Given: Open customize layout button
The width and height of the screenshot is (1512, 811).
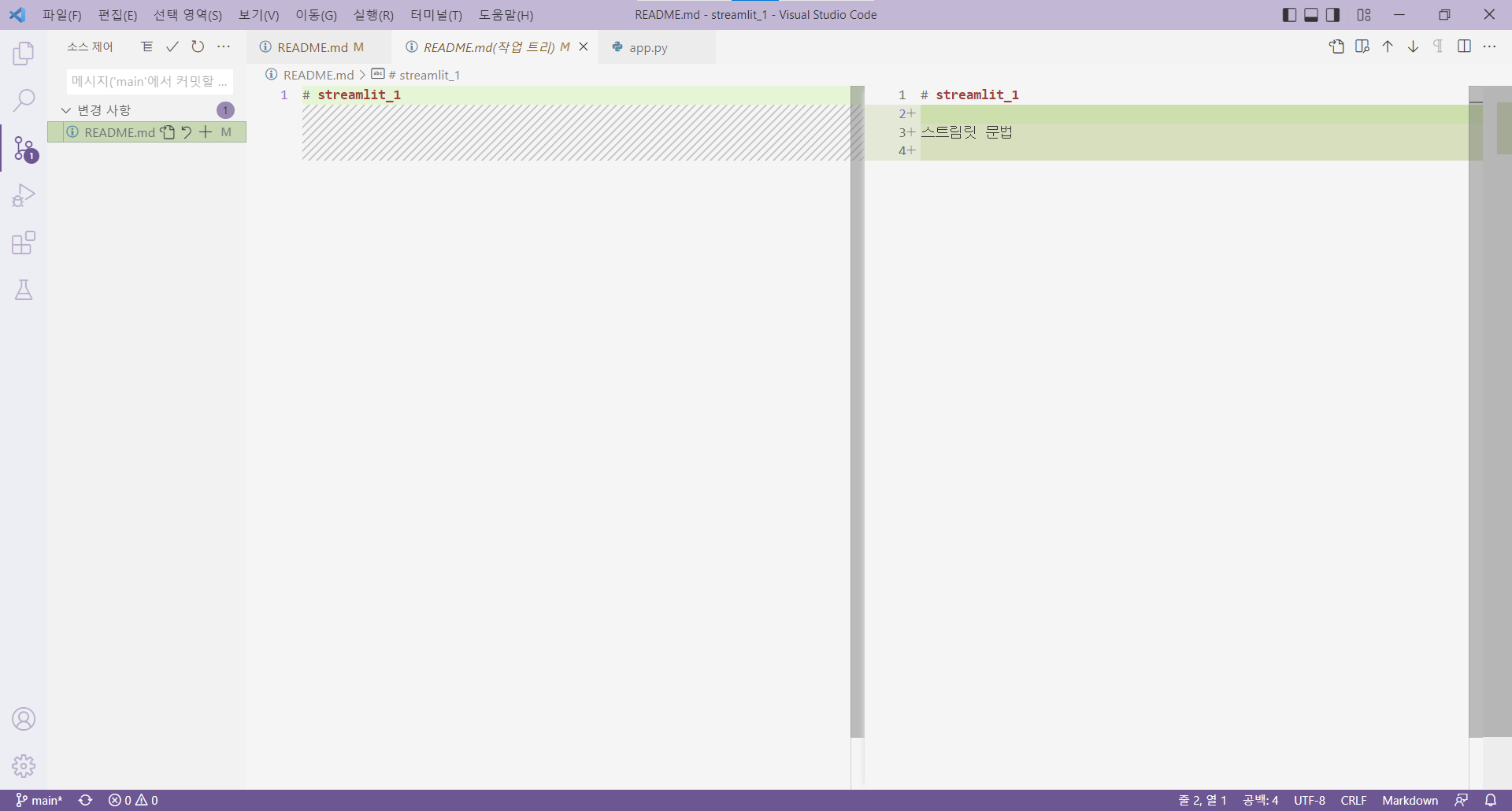Looking at the screenshot, I should (x=1364, y=15).
